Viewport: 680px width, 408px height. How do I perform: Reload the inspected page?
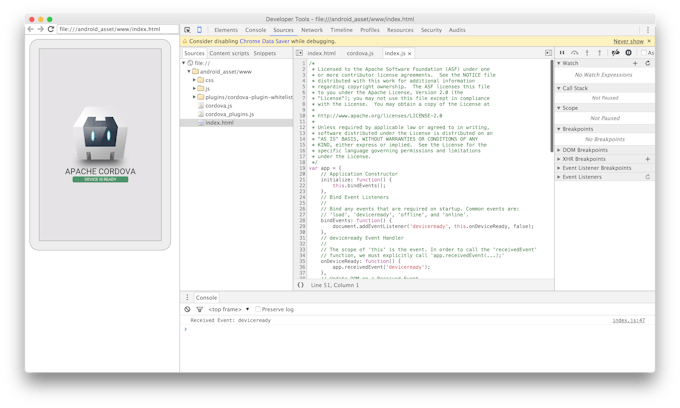pyautogui.click(x=51, y=29)
